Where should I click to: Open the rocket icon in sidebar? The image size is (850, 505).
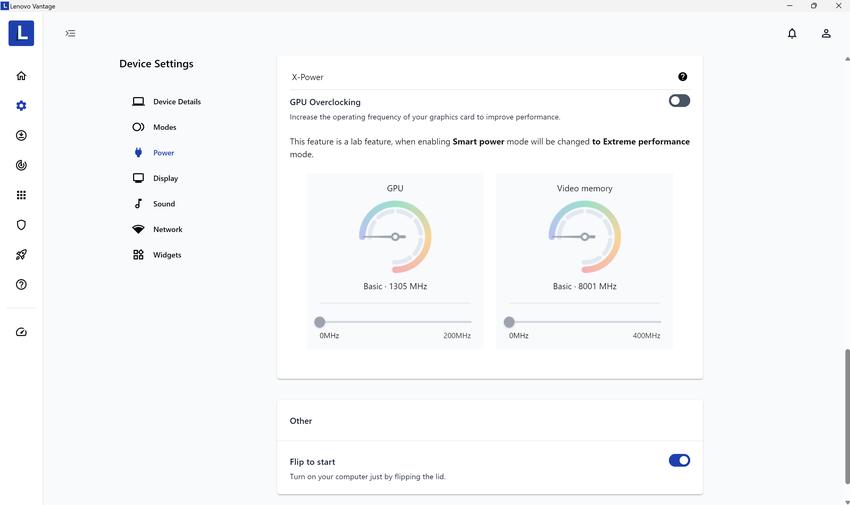coord(21,255)
